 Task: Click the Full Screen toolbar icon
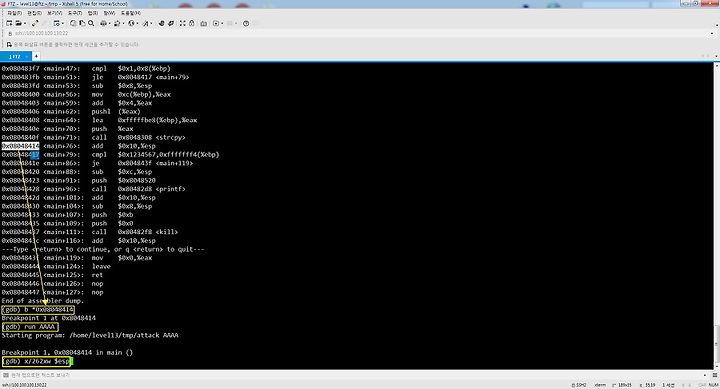pyautogui.click(x=183, y=23)
